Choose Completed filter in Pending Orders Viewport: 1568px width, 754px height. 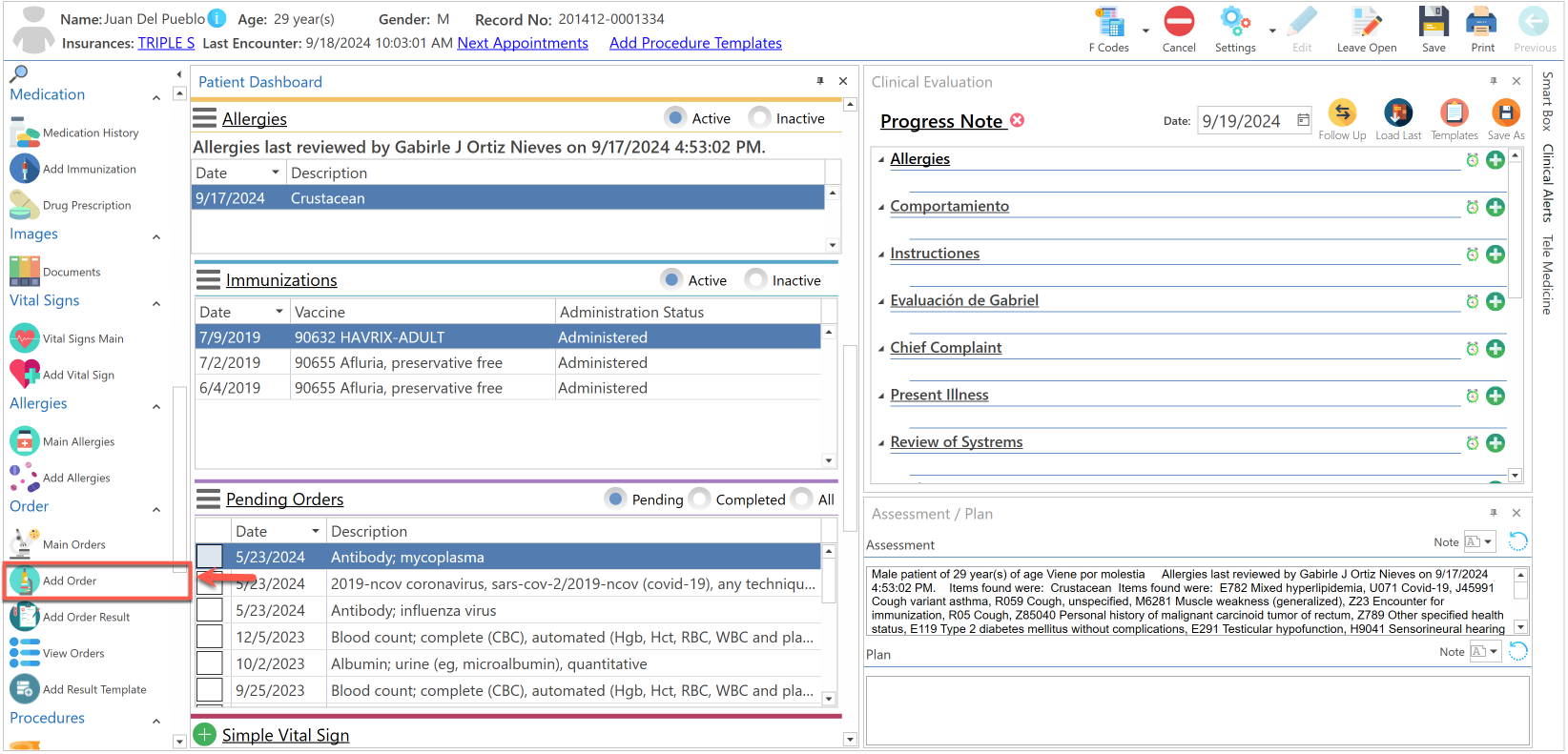click(700, 499)
